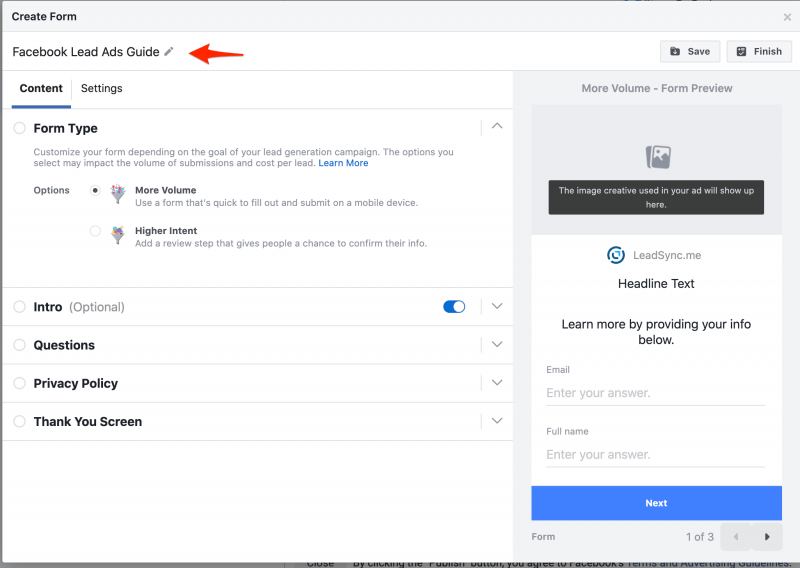This screenshot has width=800, height=568.
Task: Click the More Volume funnel icon
Action: coord(118,194)
